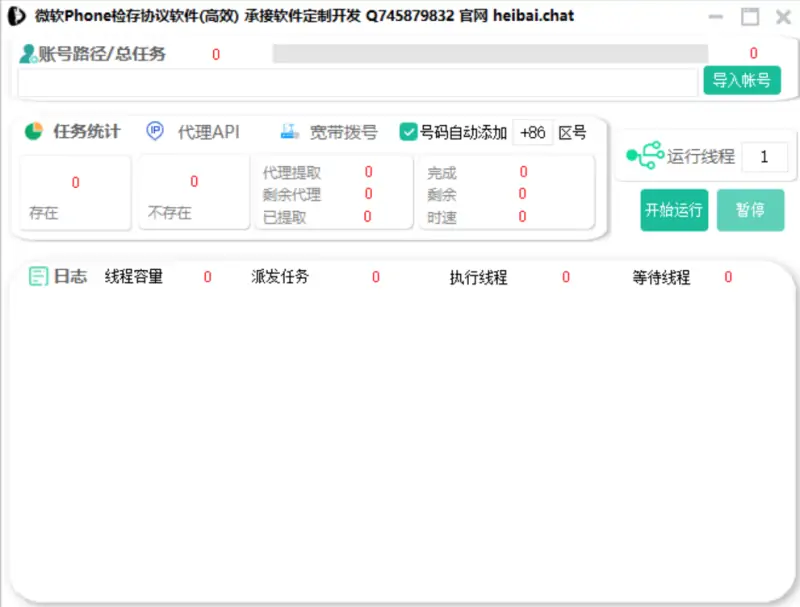Click inside the area code +86 field
This screenshot has height=607, width=800.
pos(534,131)
